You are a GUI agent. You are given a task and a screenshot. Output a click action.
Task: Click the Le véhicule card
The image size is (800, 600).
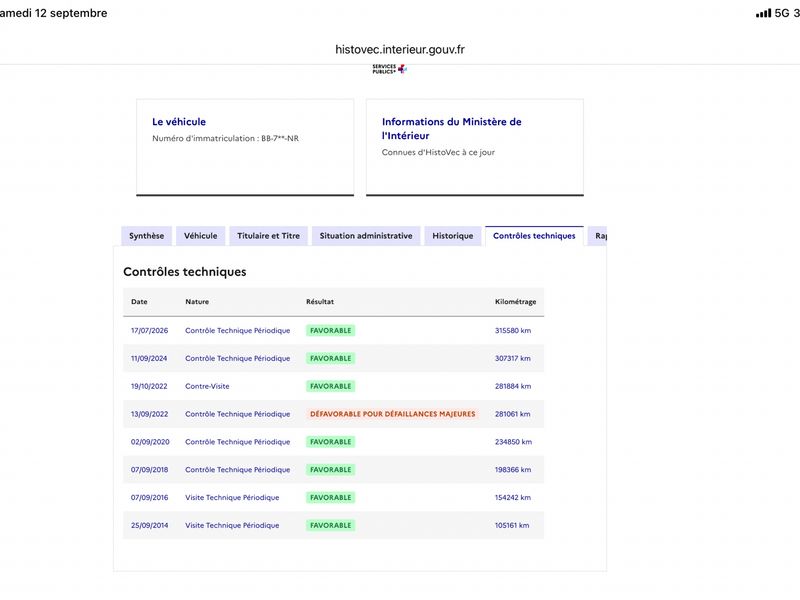(x=245, y=147)
